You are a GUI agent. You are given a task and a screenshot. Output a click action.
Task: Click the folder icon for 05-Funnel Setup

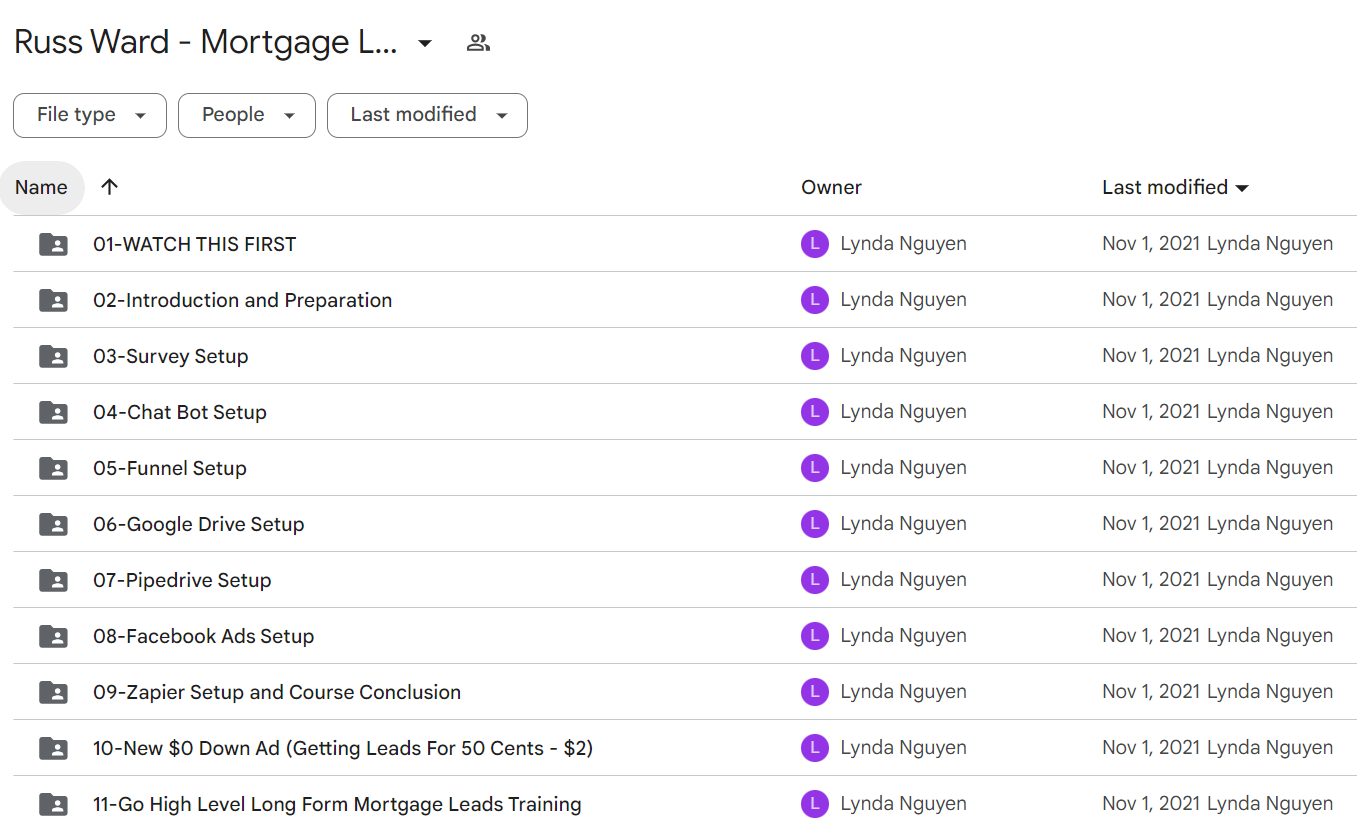click(x=53, y=468)
